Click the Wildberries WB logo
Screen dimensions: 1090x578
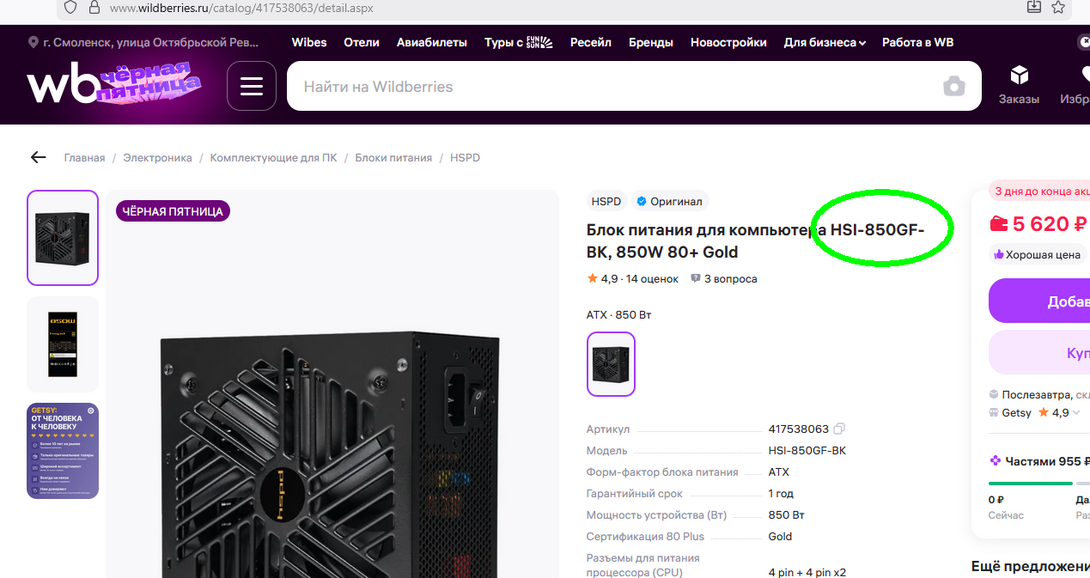[62, 86]
